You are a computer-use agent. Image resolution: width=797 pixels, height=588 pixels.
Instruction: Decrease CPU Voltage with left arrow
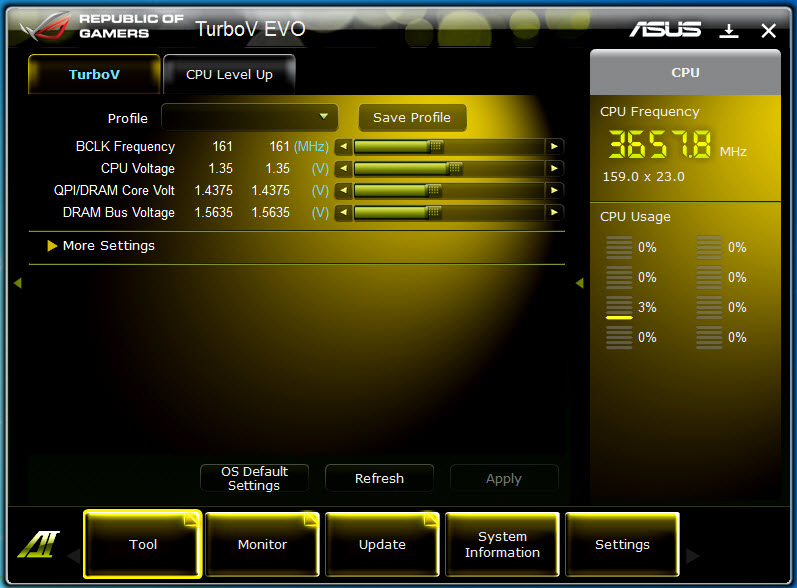(344, 168)
